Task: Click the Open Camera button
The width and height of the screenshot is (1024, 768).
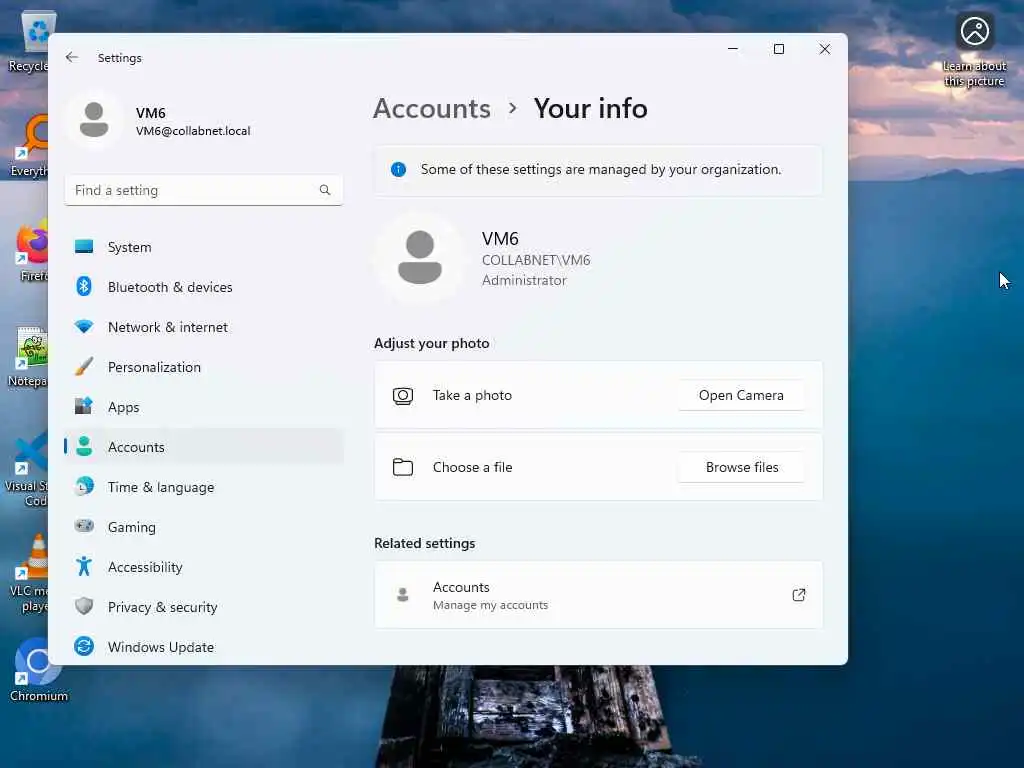Action: tap(741, 395)
